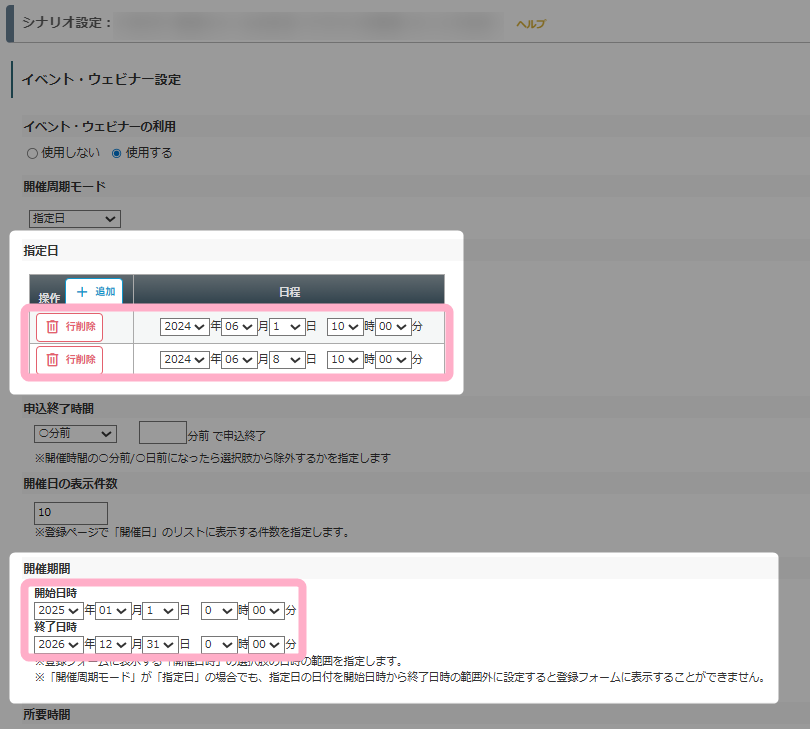Click the ヘルプ link
The width and height of the screenshot is (810, 729).
[531, 24]
